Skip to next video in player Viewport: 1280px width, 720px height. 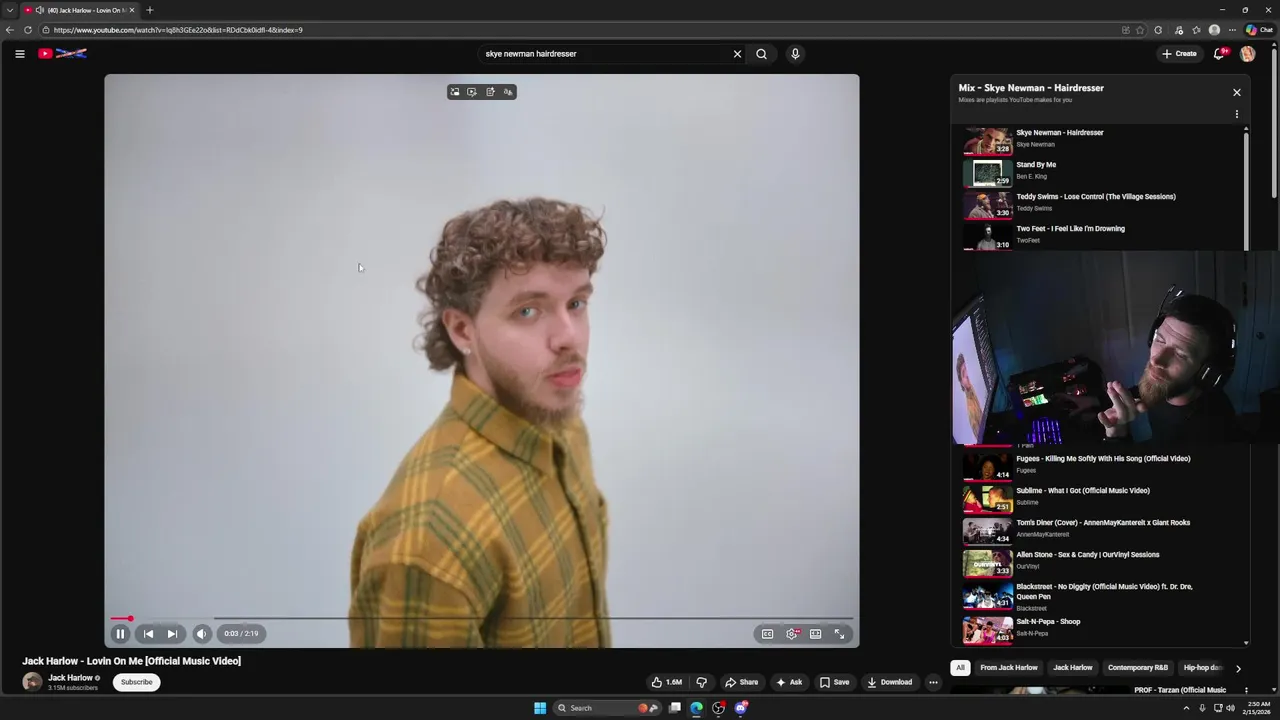(x=172, y=633)
